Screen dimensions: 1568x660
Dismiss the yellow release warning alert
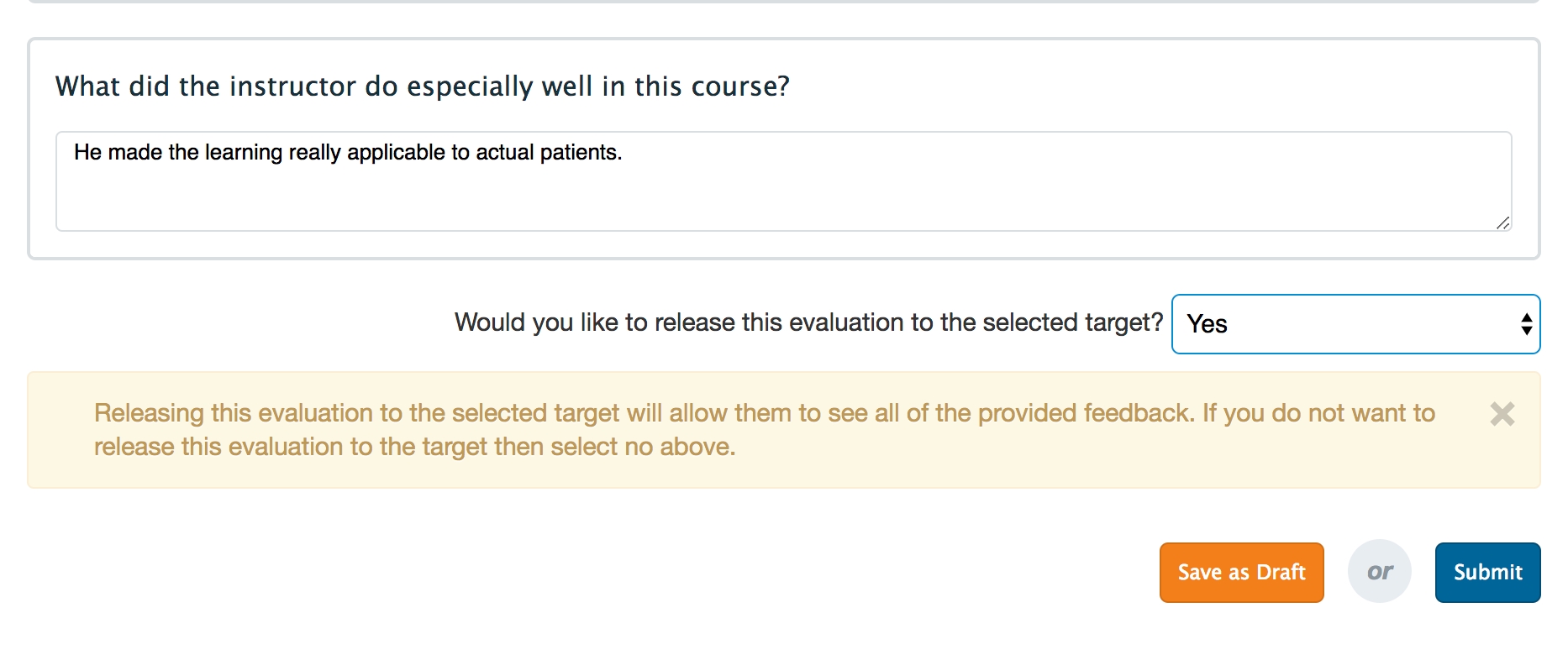(x=1502, y=414)
